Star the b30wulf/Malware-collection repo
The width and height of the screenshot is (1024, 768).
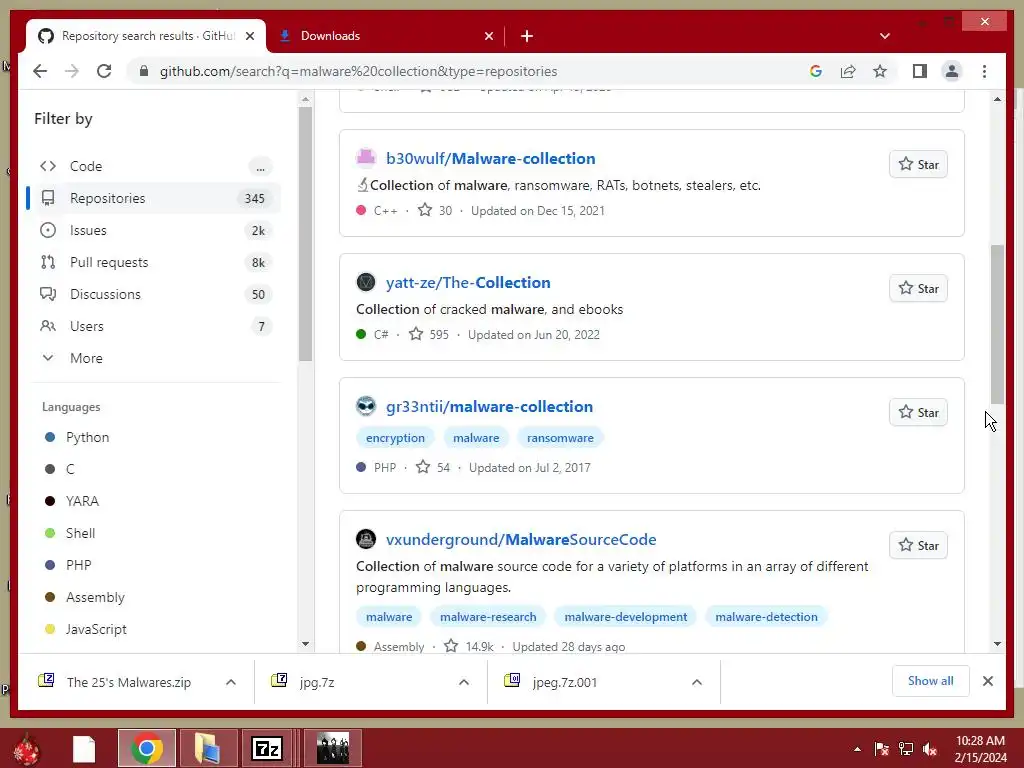pyautogui.click(x=918, y=165)
